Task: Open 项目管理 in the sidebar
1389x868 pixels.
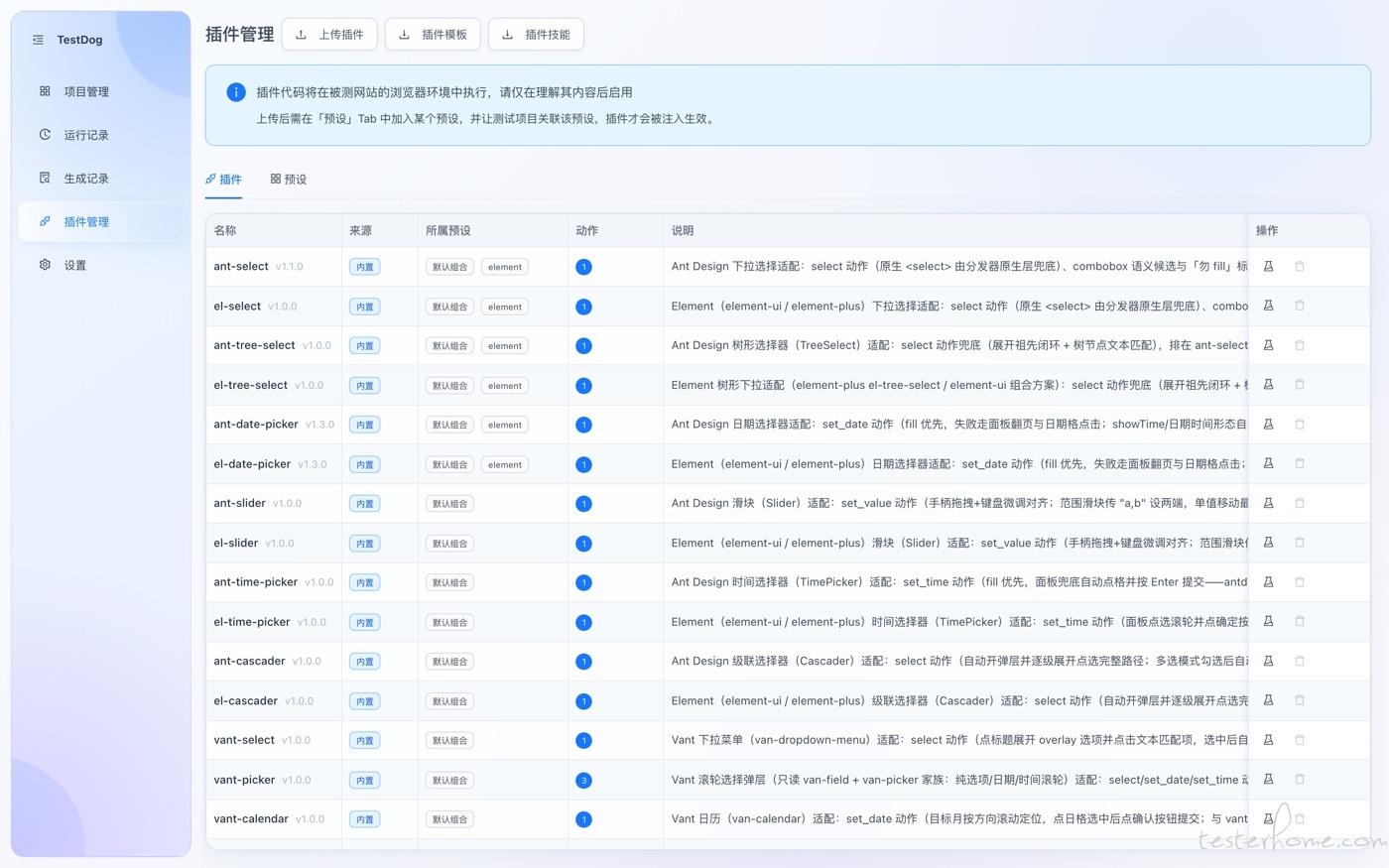Action: tap(100, 91)
